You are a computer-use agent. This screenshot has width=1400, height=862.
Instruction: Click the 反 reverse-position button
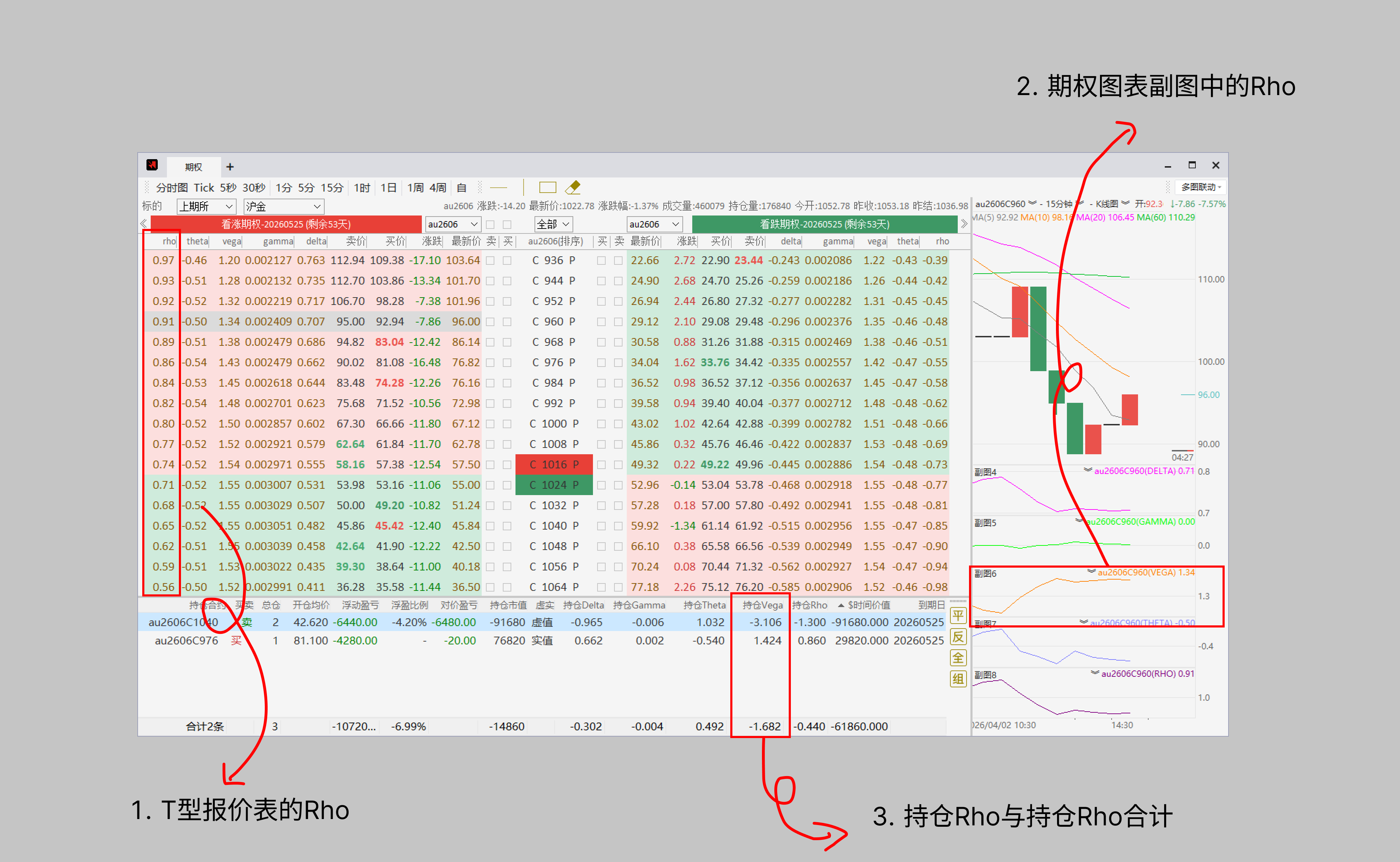[958, 637]
